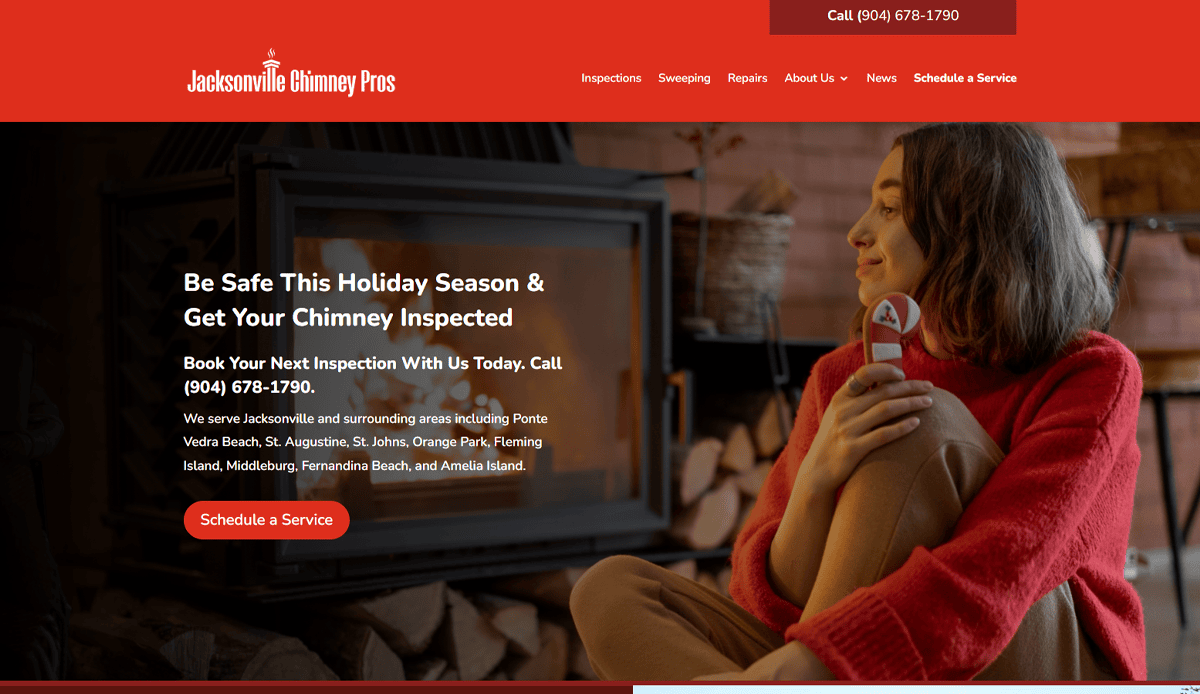Screen dimensions: 1200x694
Task: Click the Be Safe This Holiday Season headline
Action: tap(364, 300)
